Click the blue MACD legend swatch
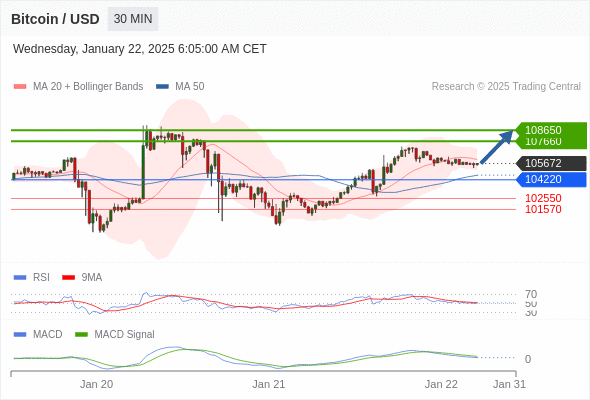This screenshot has width=590, height=400. pyautogui.click(x=20, y=335)
